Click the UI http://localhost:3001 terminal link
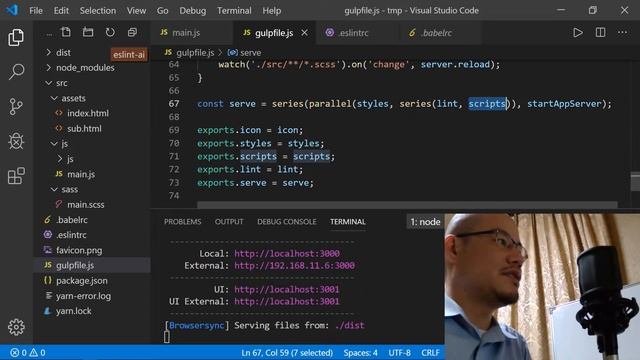The height and width of the screenshot is (360, 640). tap(287, 289)
